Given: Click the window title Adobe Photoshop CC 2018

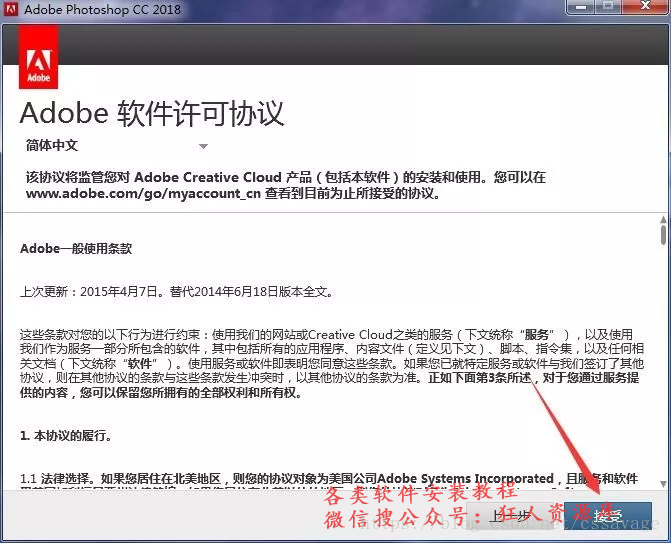Looking at the screenshot, I should pyautogui.click(x=103, y=9).
